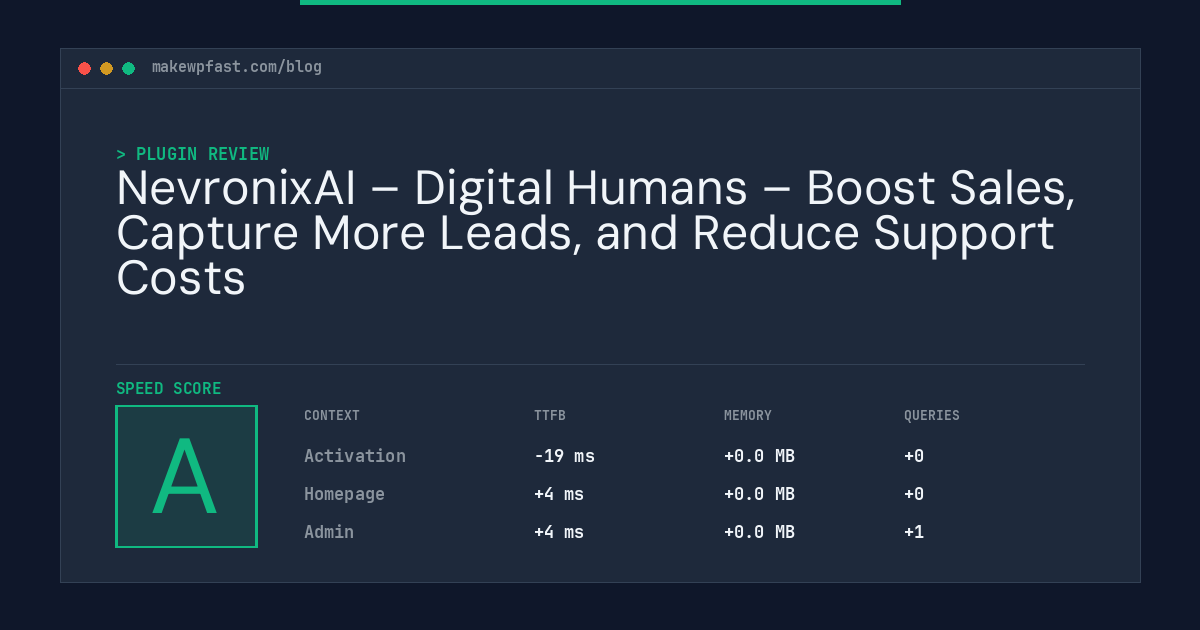Click the QUERIES column header

point(932,415)
